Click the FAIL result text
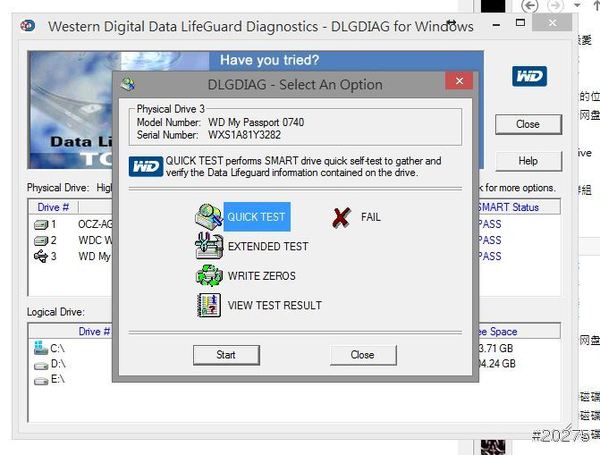The image size is (600, 455). (371, 217)
